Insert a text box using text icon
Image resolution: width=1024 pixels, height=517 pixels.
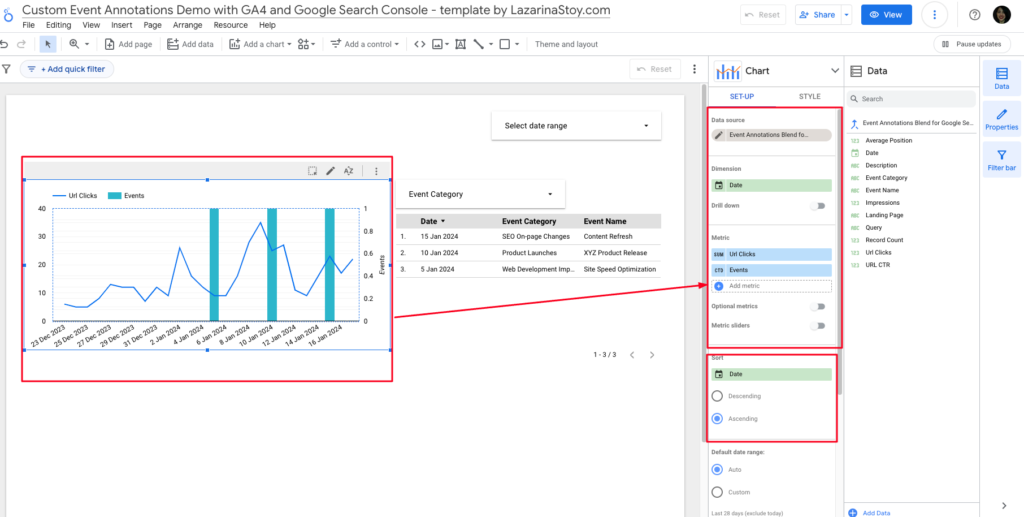click(460, 44)
